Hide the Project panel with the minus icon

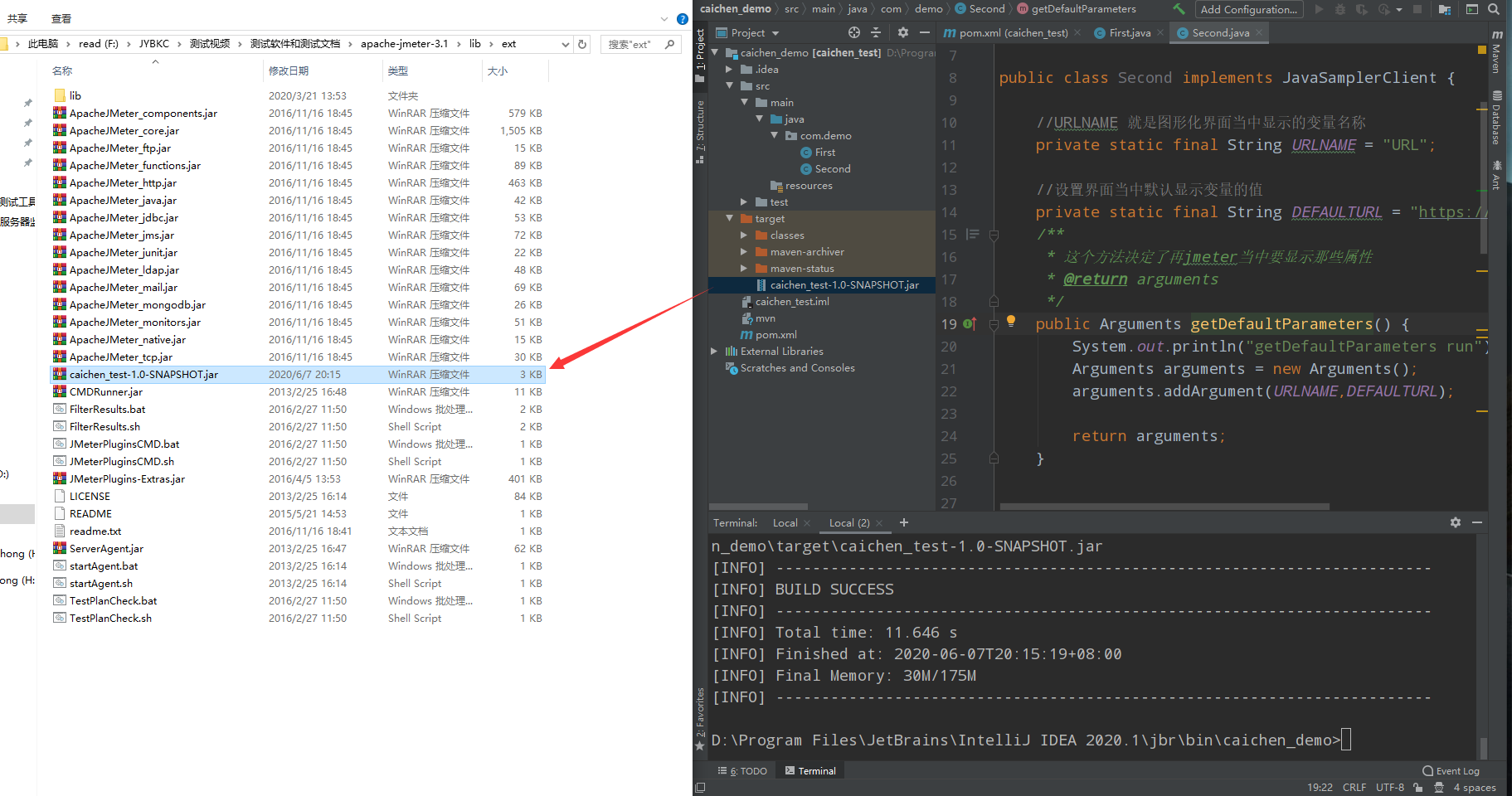pyautogui.click(x=925, y=32)
